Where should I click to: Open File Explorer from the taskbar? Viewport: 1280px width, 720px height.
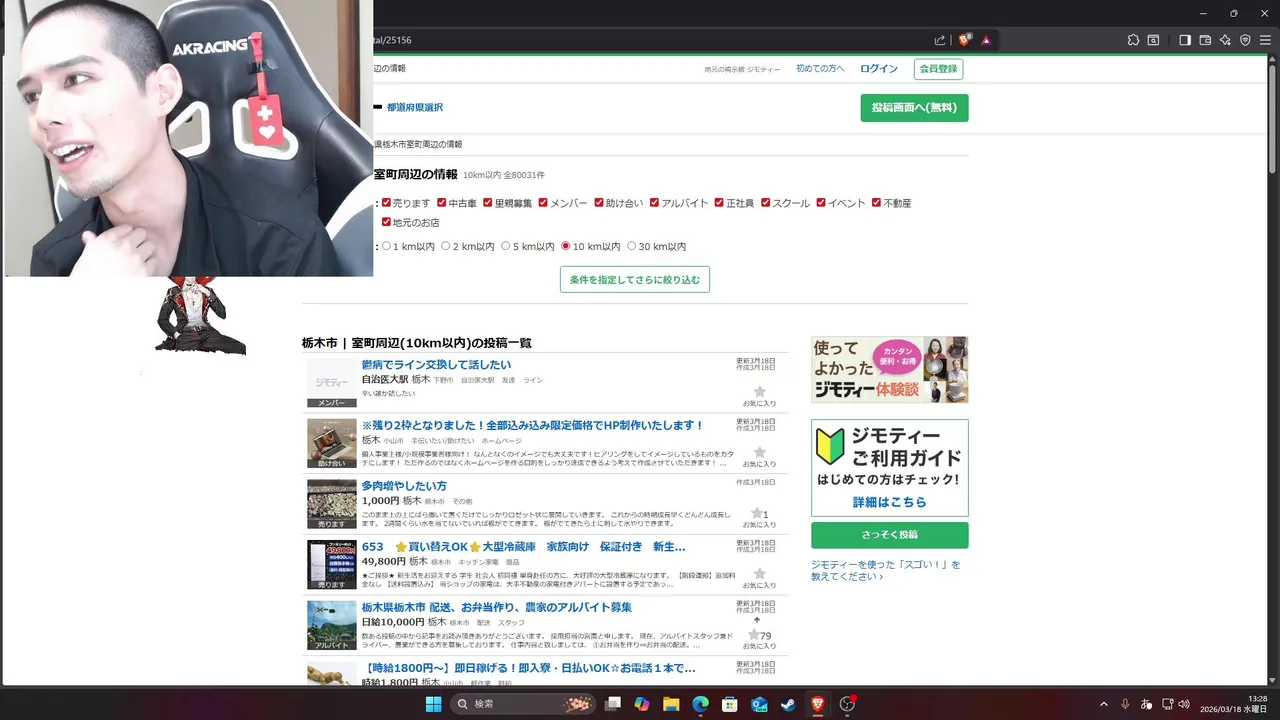tap(671, 704)
